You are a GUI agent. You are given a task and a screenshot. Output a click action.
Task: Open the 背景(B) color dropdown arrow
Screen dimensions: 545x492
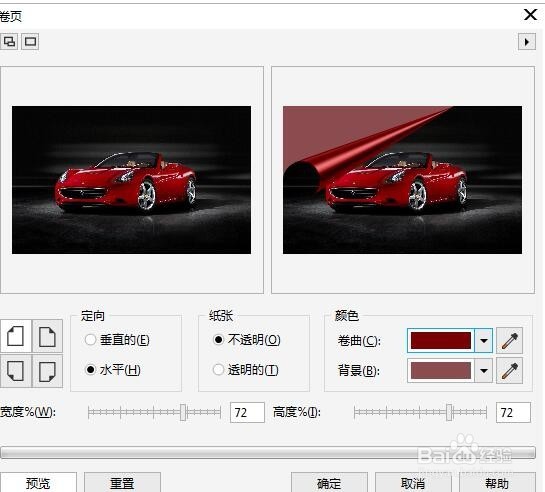[483, 371]
